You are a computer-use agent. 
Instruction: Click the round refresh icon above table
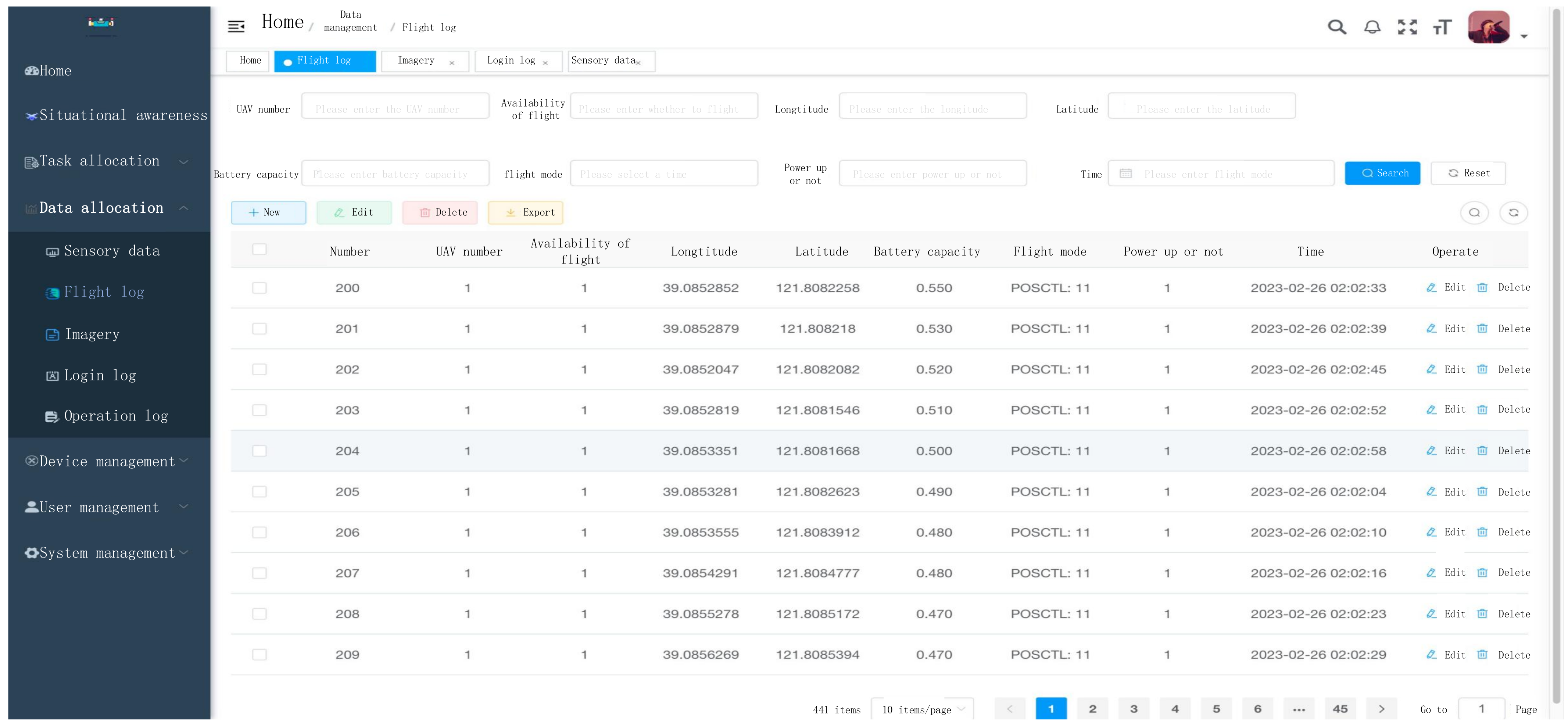coord(1513,212)
